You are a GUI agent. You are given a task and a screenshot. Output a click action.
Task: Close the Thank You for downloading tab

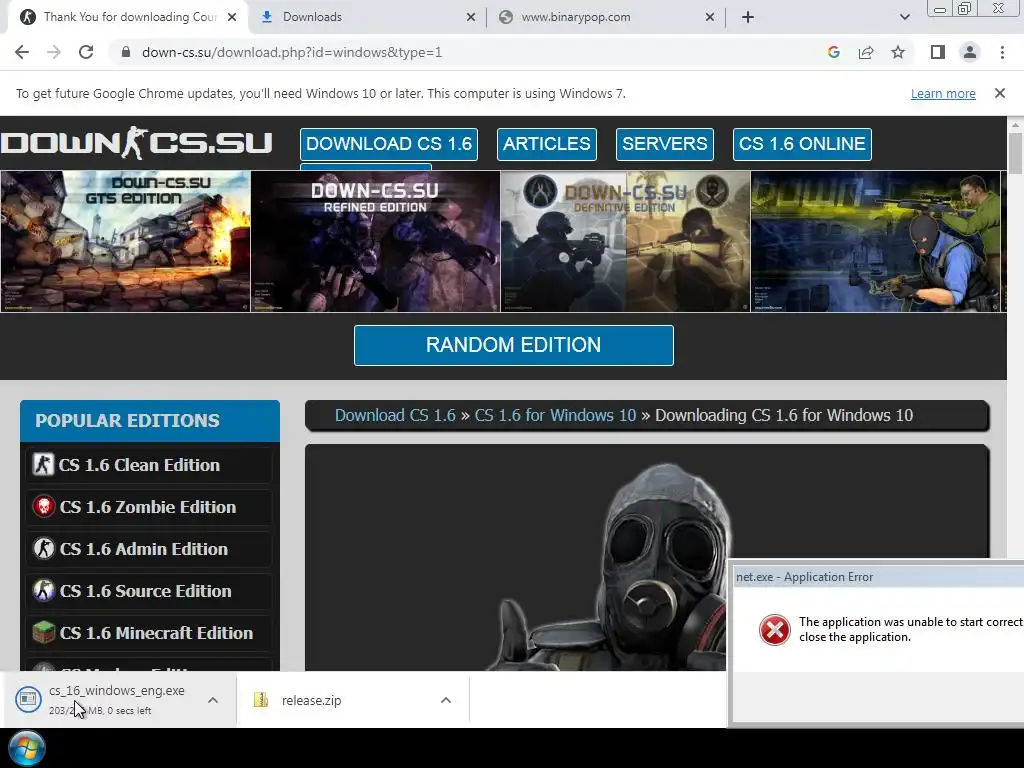[232, 17]
